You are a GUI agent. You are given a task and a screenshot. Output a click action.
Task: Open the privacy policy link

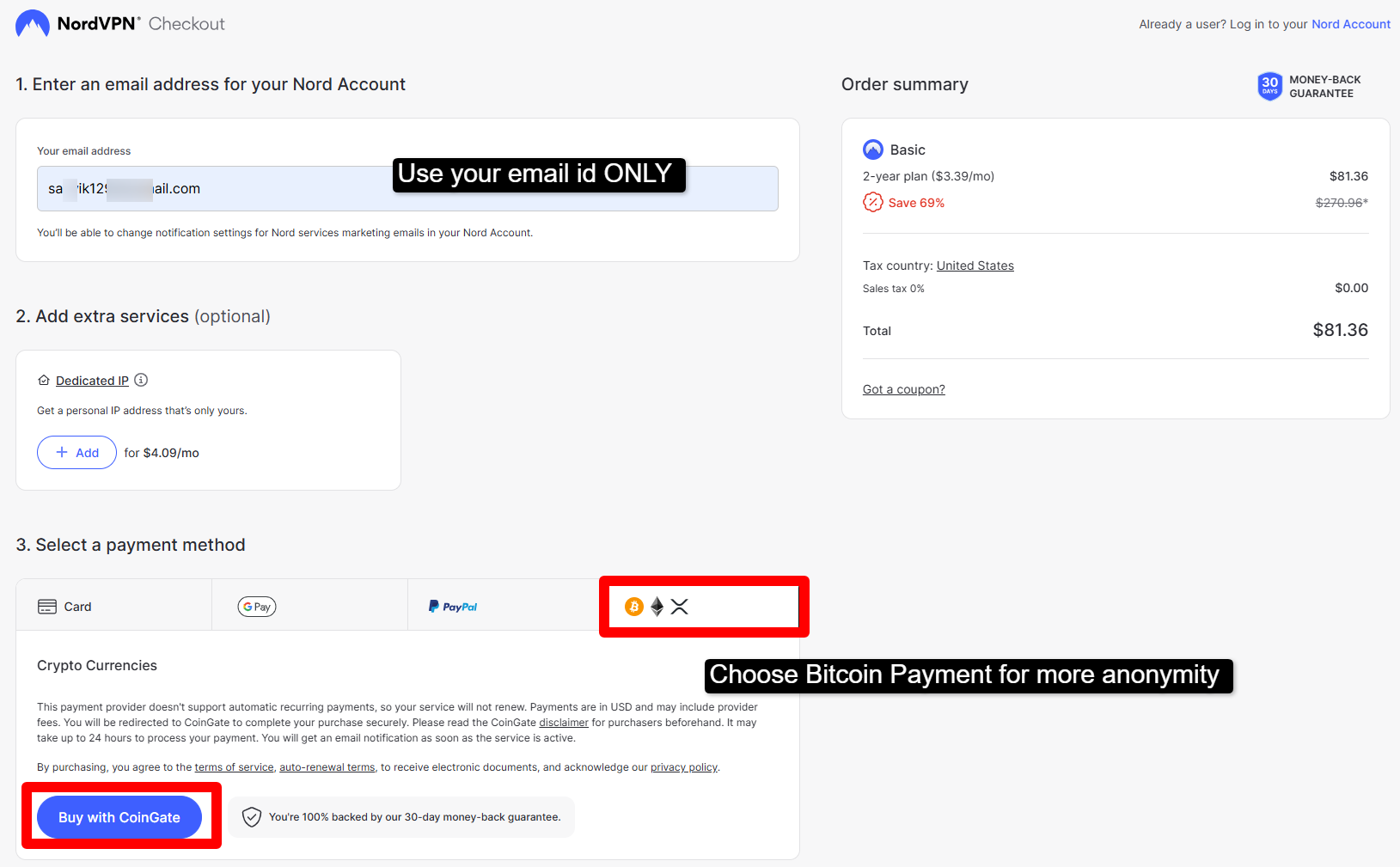684,767
